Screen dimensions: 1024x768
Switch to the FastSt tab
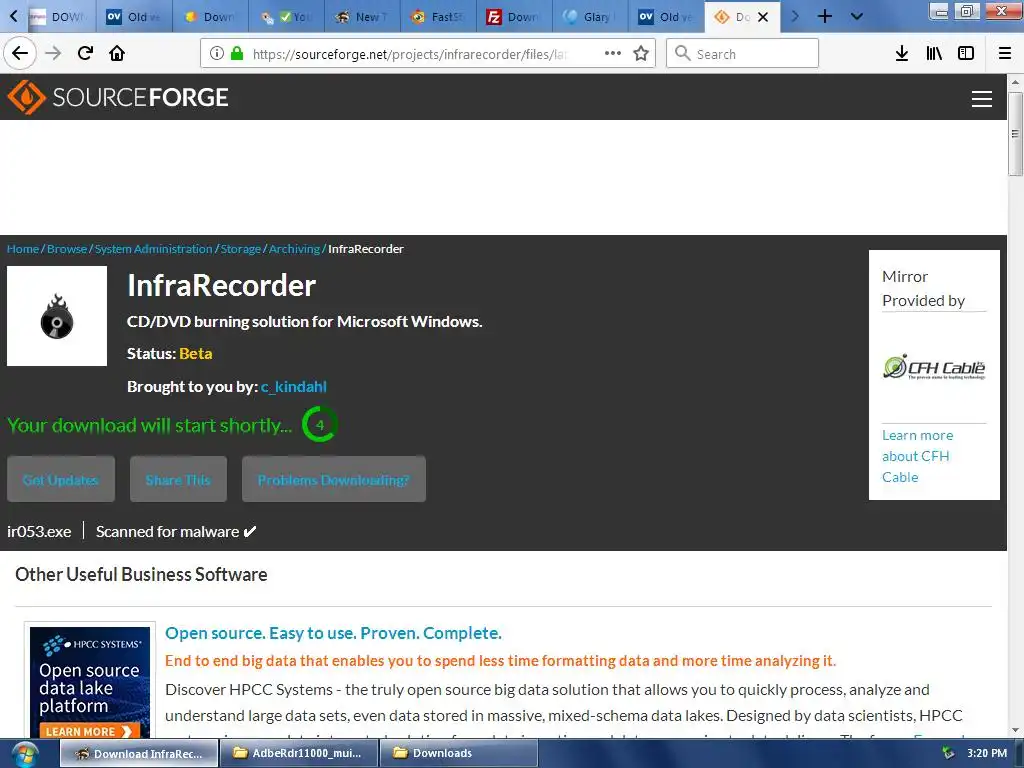(x=438, y=17)
